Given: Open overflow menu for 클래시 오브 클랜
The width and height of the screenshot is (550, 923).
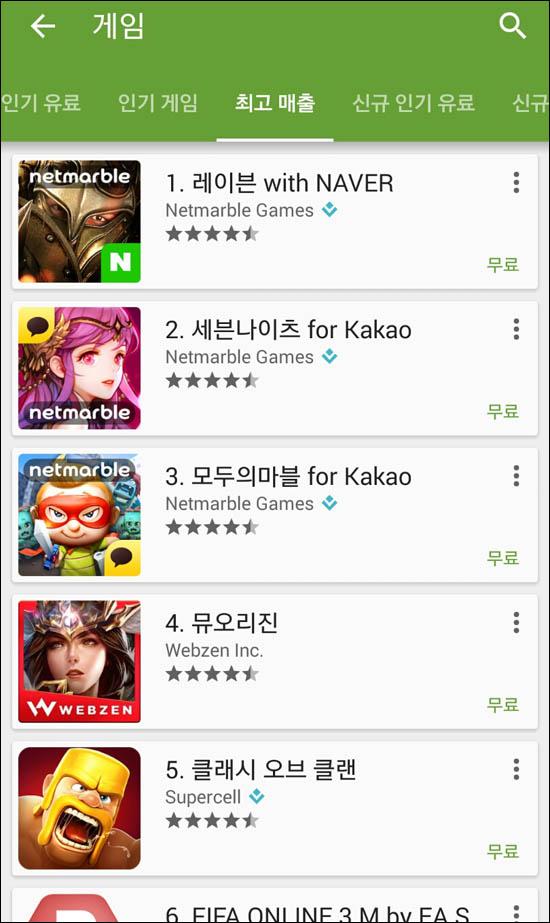Looking at the screenshot, I should [516, 769].
